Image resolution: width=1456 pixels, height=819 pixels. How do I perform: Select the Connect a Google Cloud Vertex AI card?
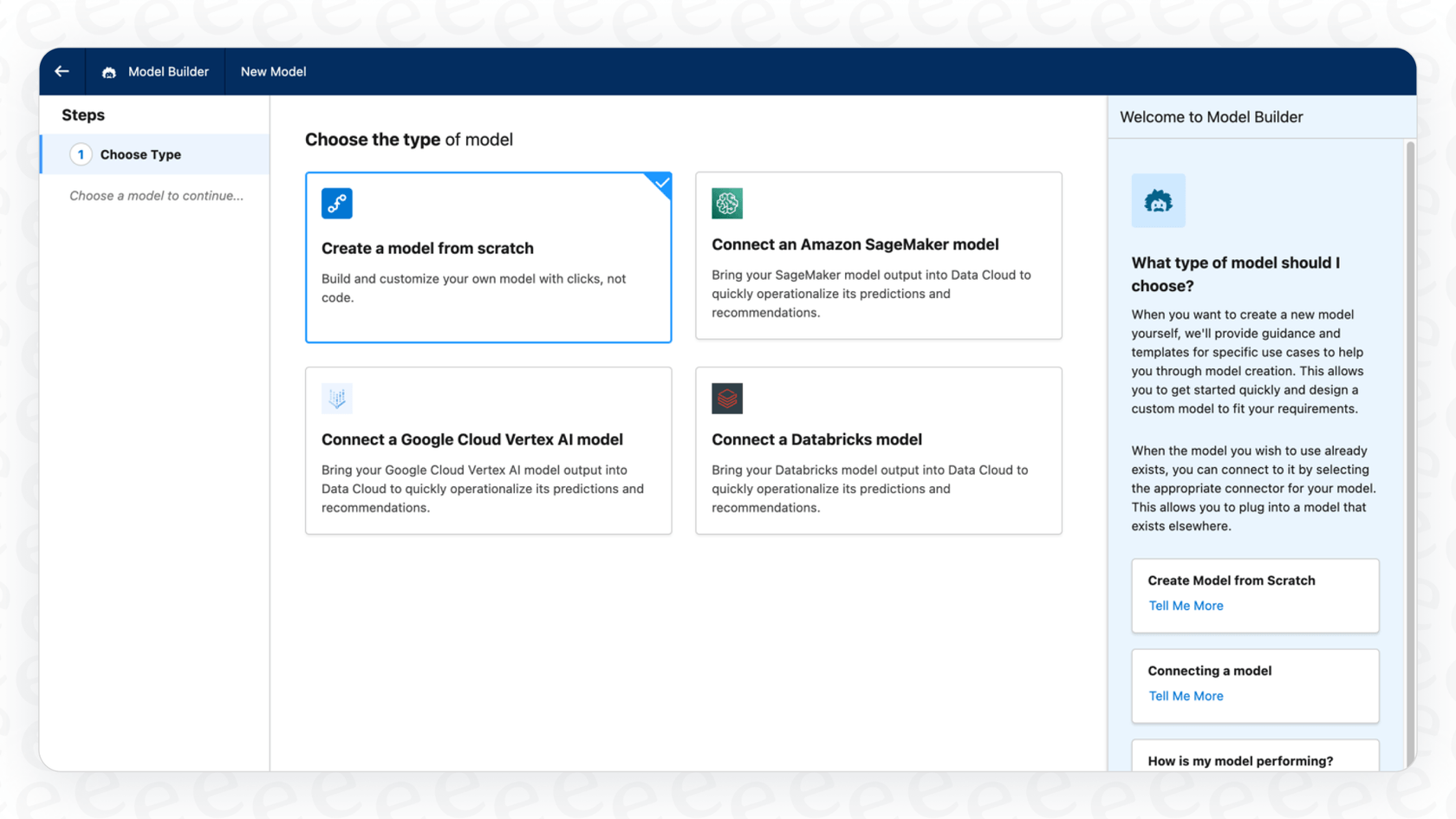pyautogui.click(x=488, y=451)
